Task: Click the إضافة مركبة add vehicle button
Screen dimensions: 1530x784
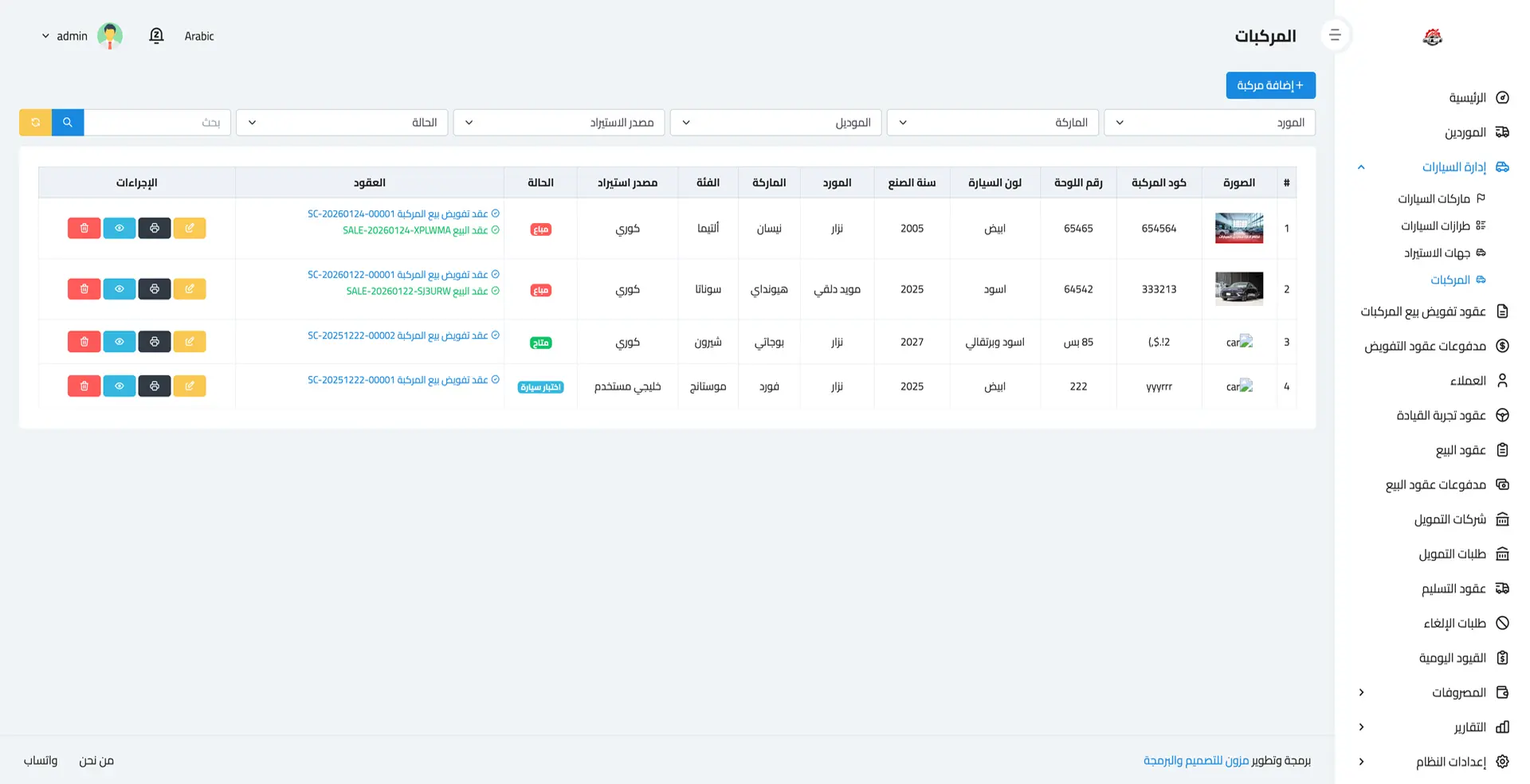Action: pyautogui.click(x=1270, y=85)
